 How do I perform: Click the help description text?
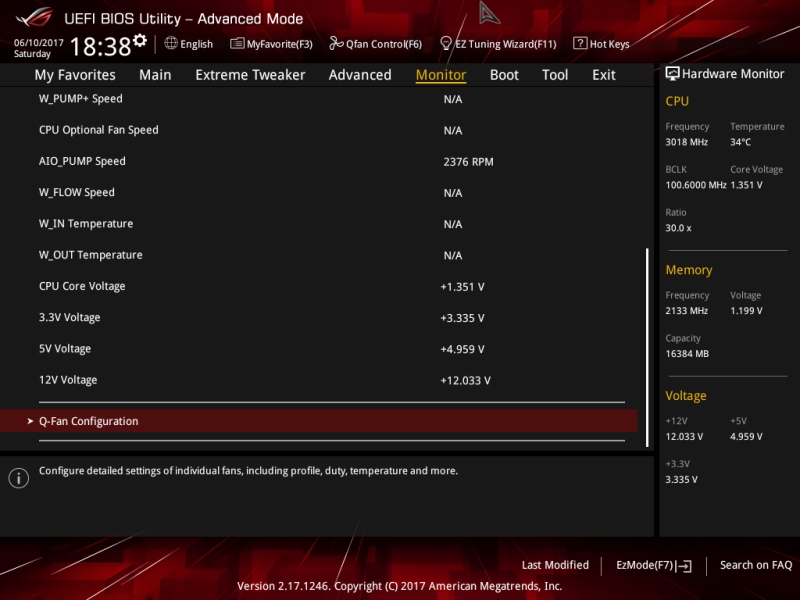[248, 470]
